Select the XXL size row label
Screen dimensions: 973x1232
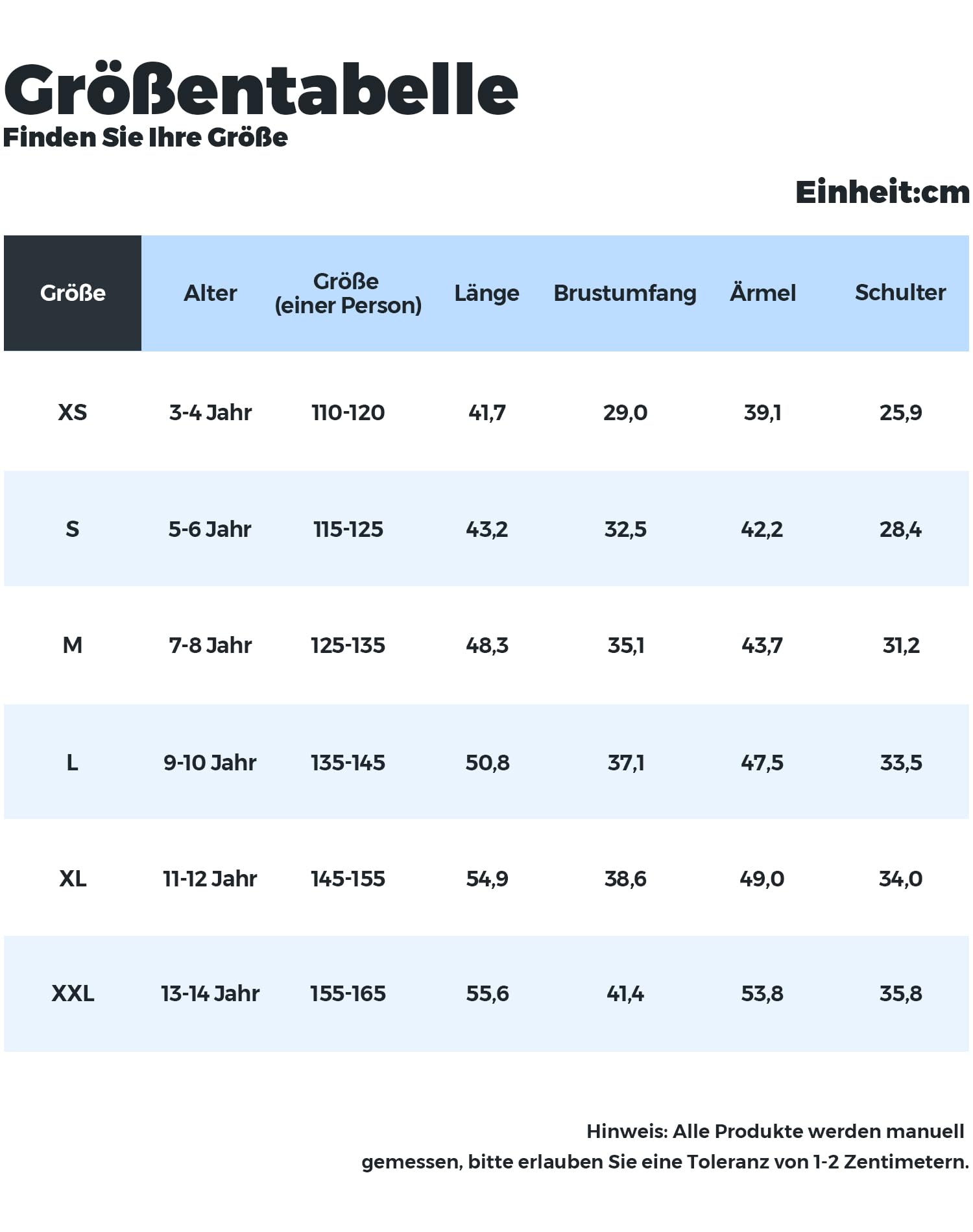[x=73, y=993]
